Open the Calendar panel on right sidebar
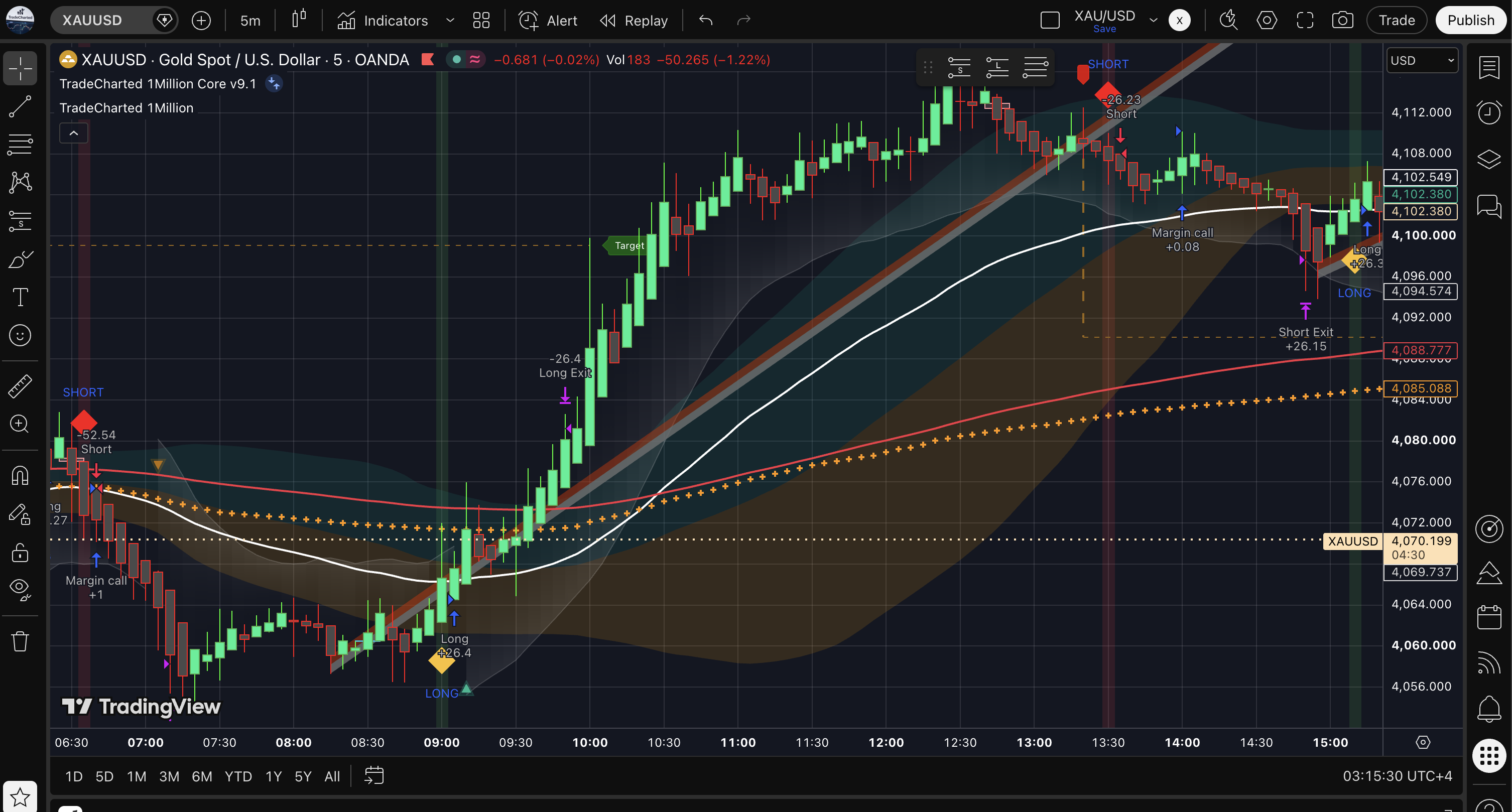Image resolution: width=1512 pixels, height=812 pixels. pyautogui.click(x=1489, y=617)
